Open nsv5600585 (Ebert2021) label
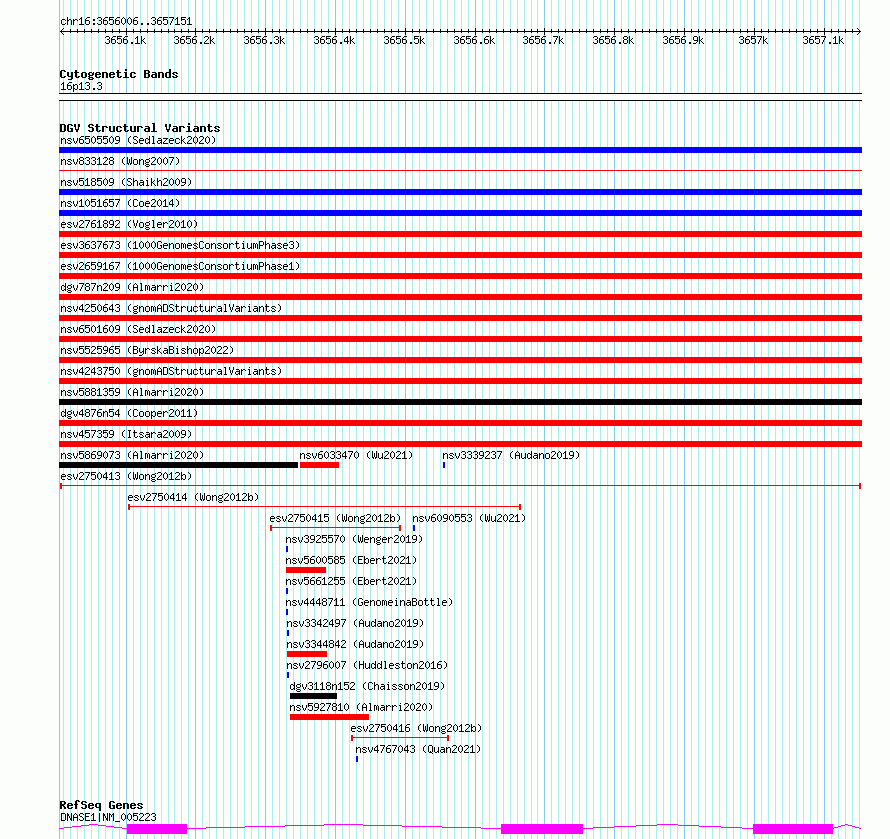The width and height of the screenshot is (890, 839). click(351, 560)
